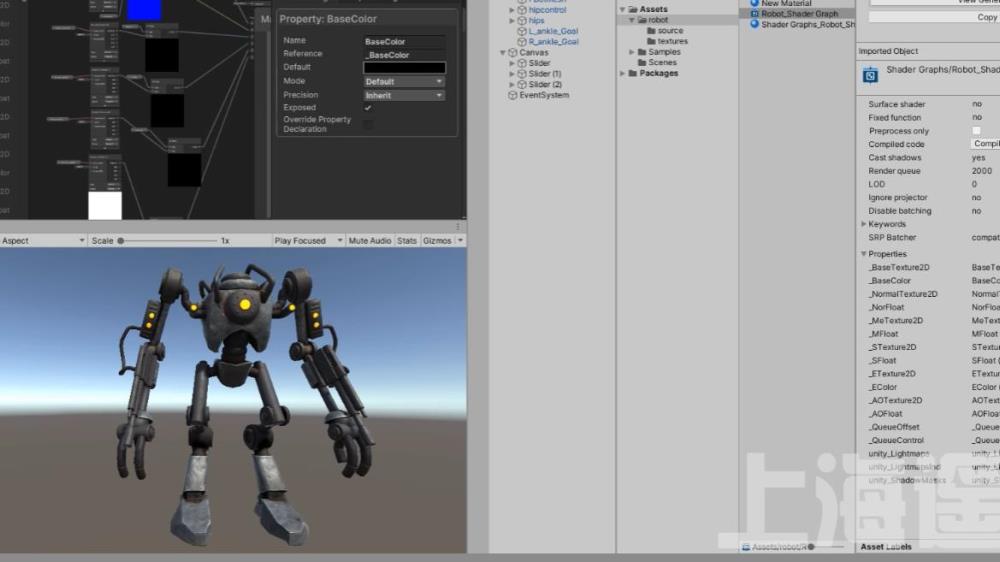Screen dimensions: 1000x562
Task: Click the Game view Scale slider handle
Action: 121,240
